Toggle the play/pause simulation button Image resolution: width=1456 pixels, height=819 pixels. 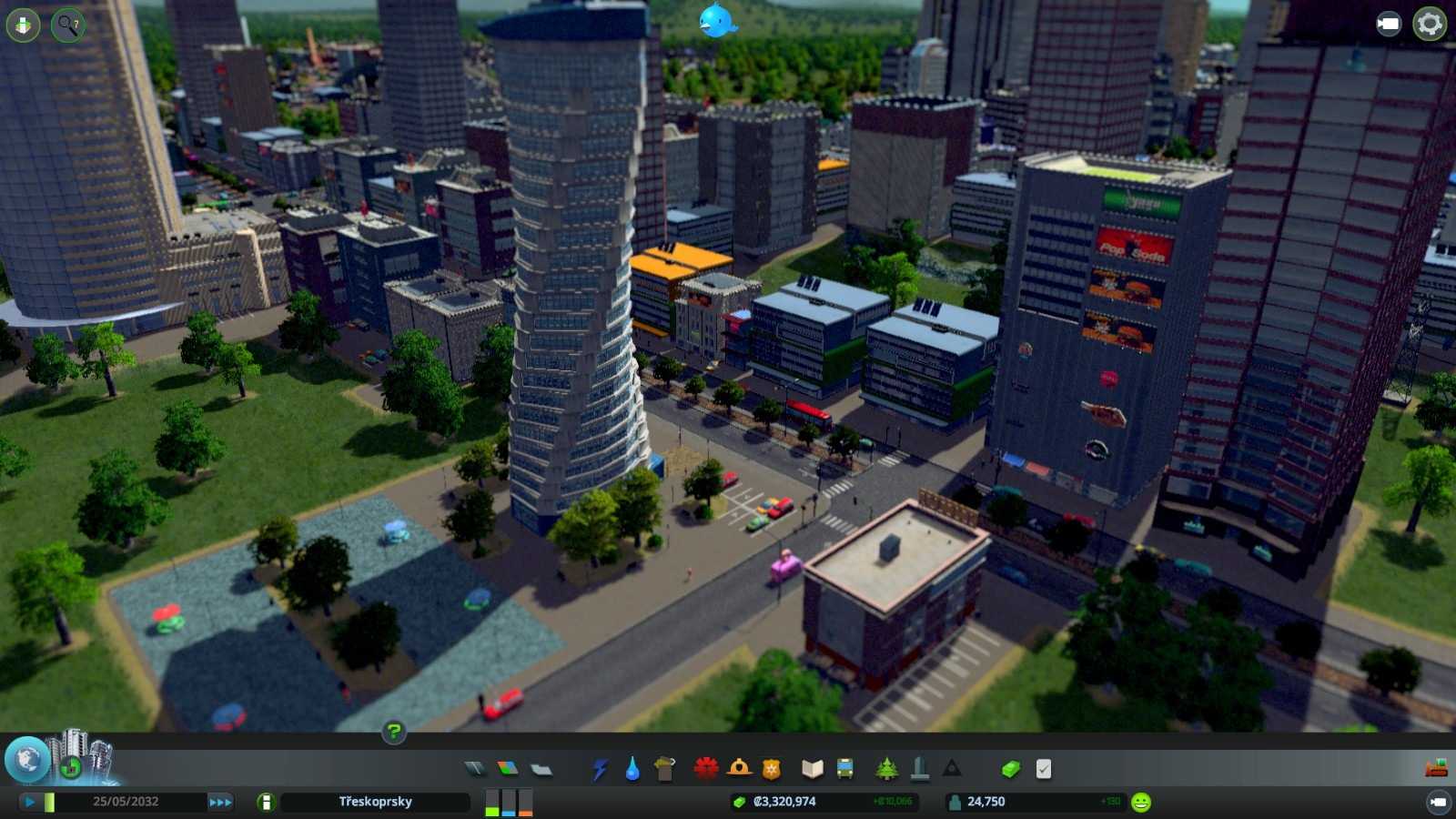click(x=29, y=802)
